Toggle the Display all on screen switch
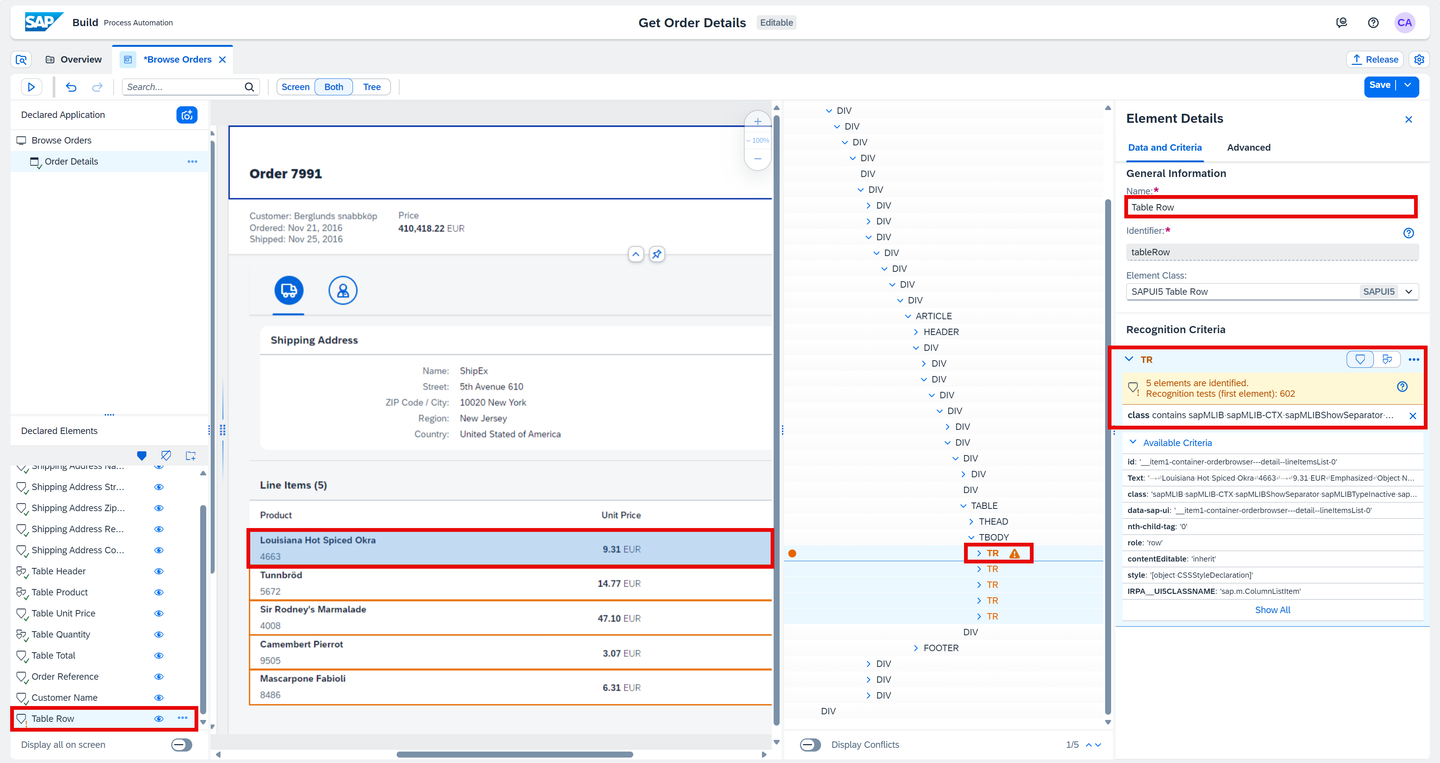 coord(181,745)
